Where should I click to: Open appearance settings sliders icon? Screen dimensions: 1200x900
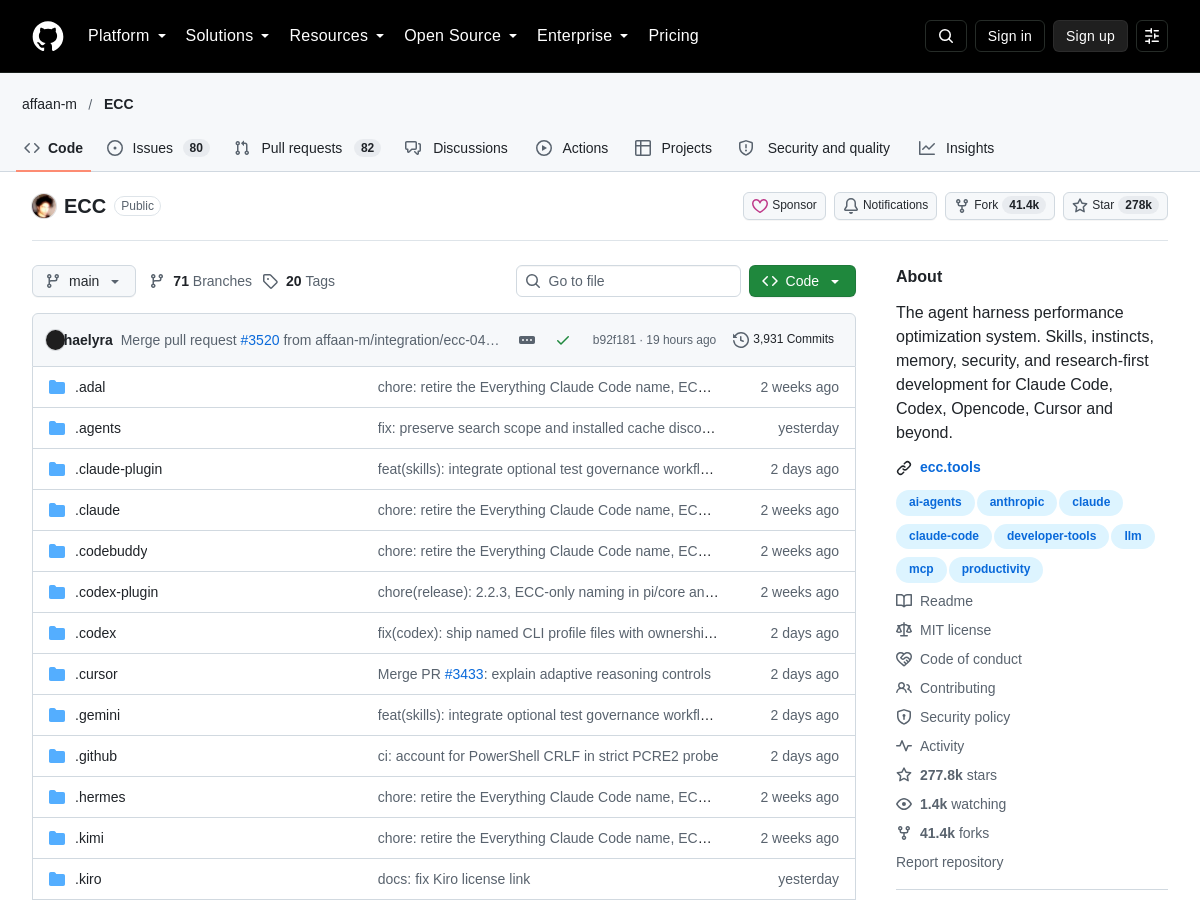[1152, 36]
